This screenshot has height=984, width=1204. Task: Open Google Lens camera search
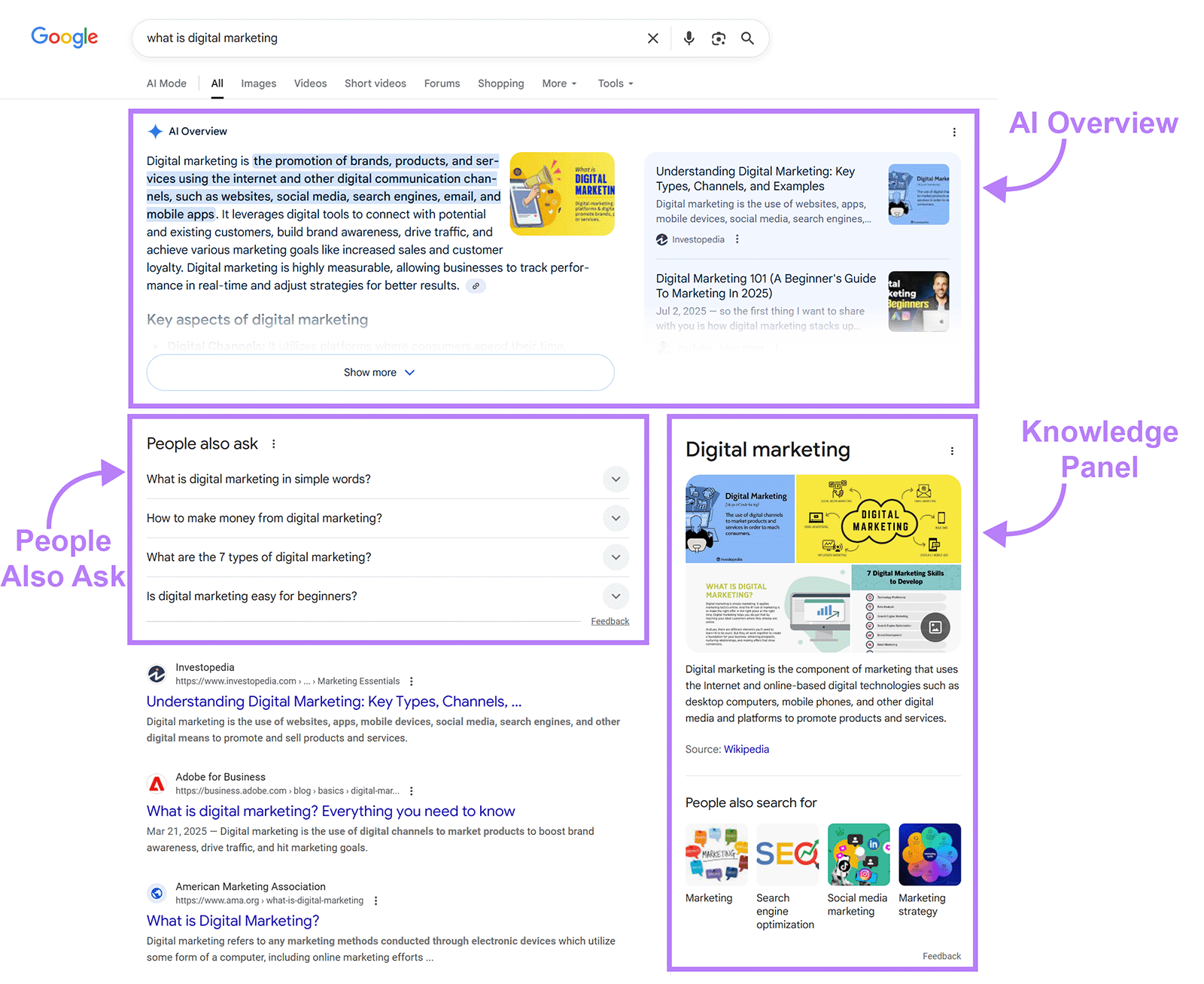[x=718, y=38]
